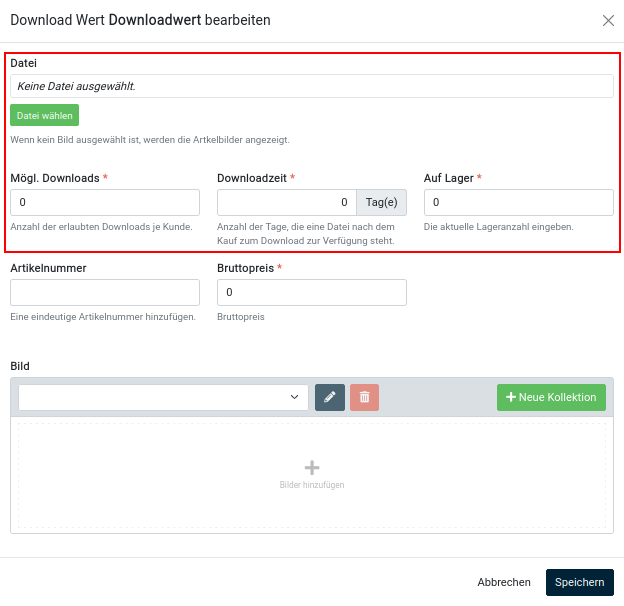
Task: Click the 'Keine Datei ausgewählt.' file field
Action: point(311,86)
